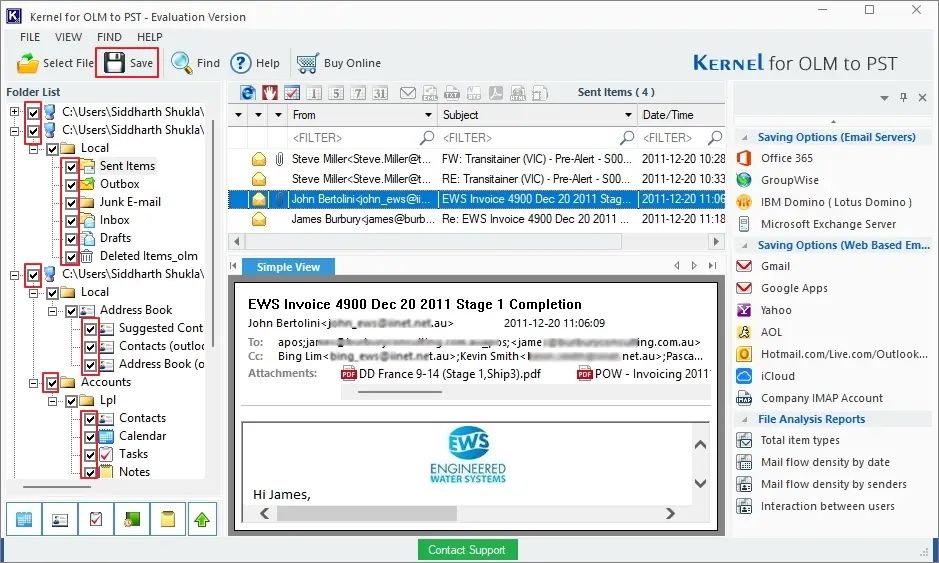Pin the right saving options panel
Screen dimensions: 939x563
coord(903,97)
